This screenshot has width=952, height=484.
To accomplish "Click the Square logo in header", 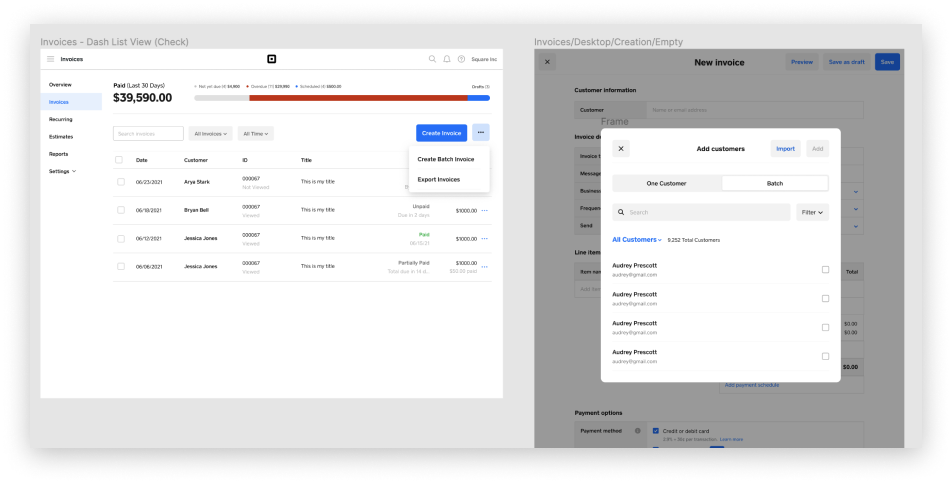I will point(271,59).
